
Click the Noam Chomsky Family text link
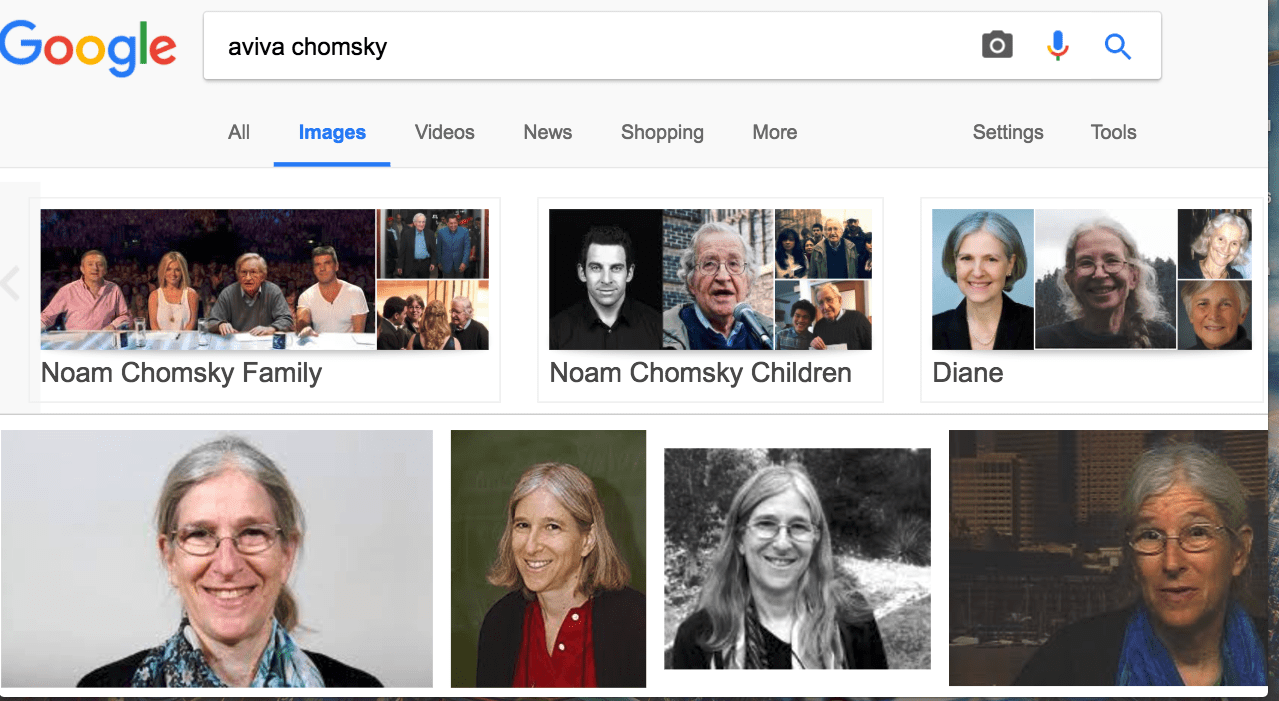click(180, 372)
